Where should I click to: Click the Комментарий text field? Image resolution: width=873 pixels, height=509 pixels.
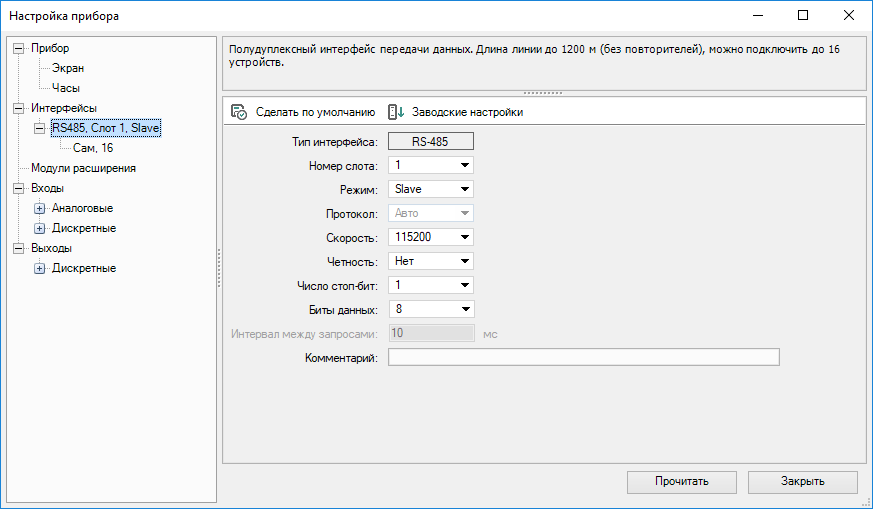[583, 358]
